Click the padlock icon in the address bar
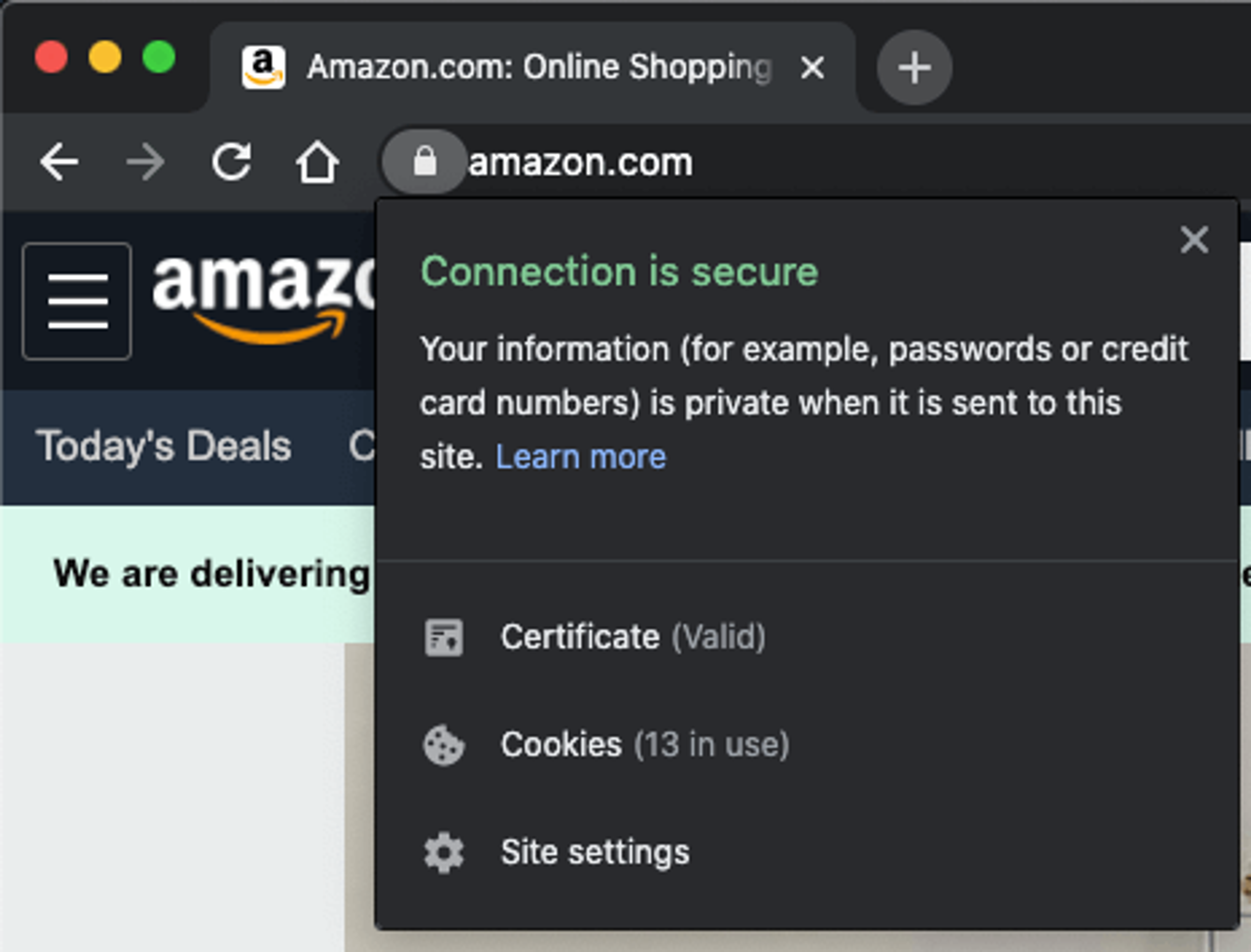Image resolution: width=1251 pixels, height=952 pixels. (x=424, y=162)
